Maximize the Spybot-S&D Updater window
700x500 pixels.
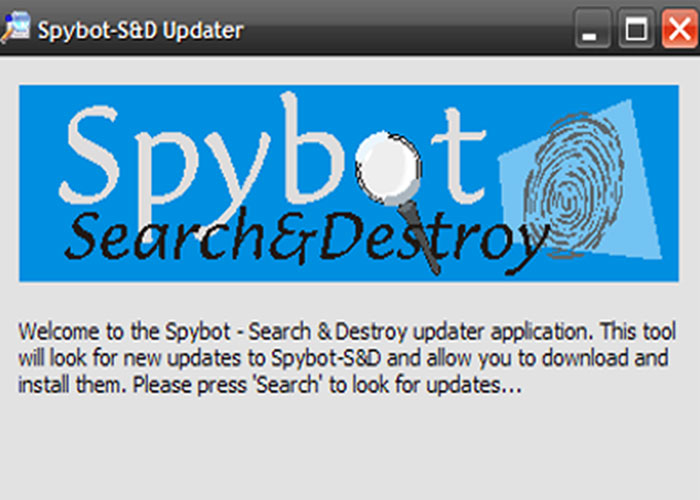click(x=634, y=31)
